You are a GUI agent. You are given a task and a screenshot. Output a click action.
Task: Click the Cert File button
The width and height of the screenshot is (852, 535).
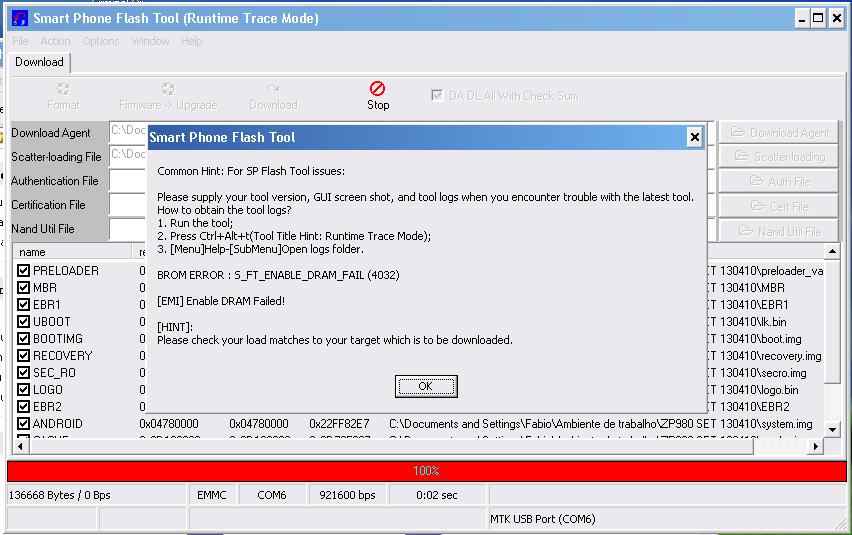click(x=779, y=206)
